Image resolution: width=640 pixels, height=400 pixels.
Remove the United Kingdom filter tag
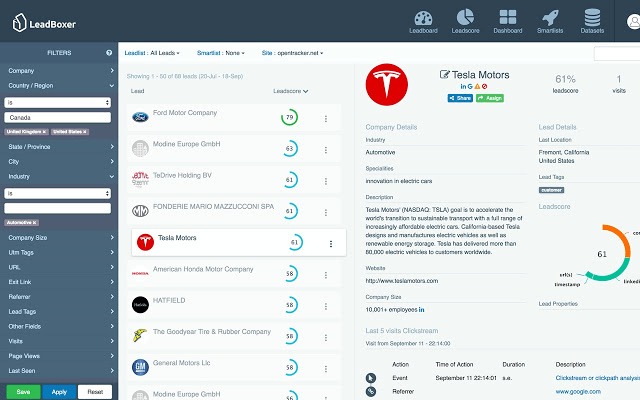(x=43, y=132)
